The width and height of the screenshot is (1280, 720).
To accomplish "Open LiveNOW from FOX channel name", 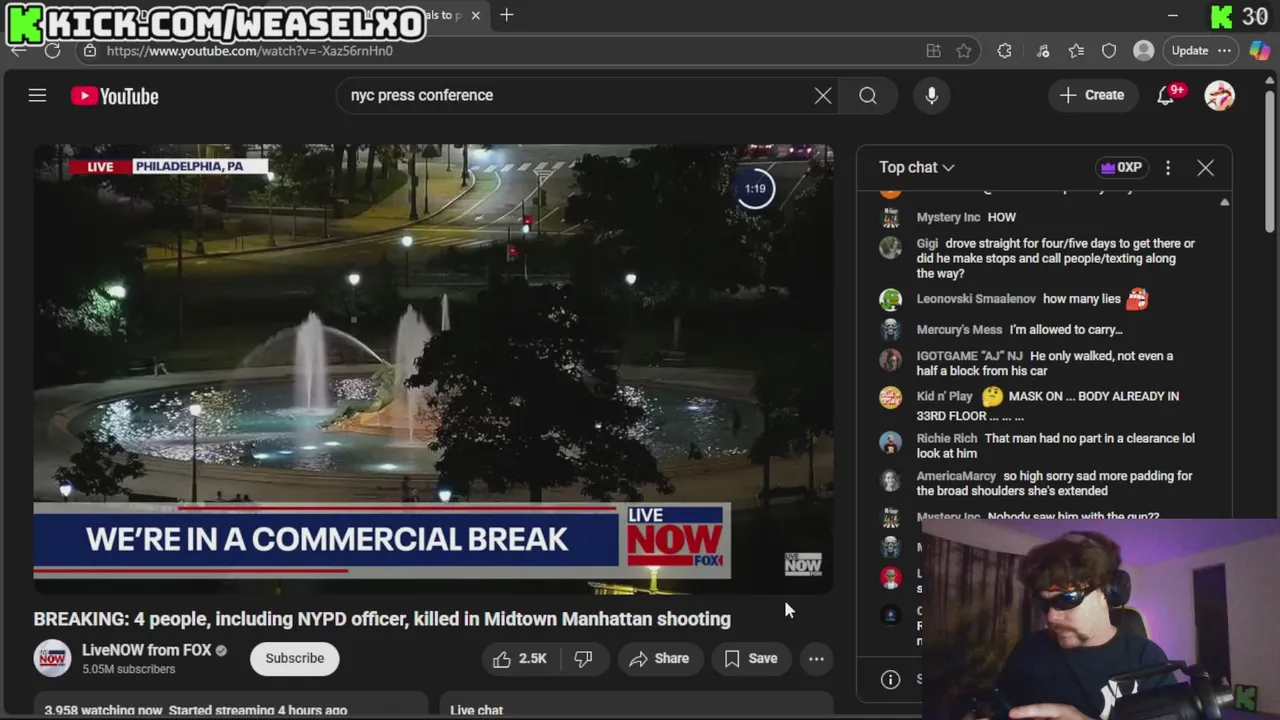I will pos(146,650).
